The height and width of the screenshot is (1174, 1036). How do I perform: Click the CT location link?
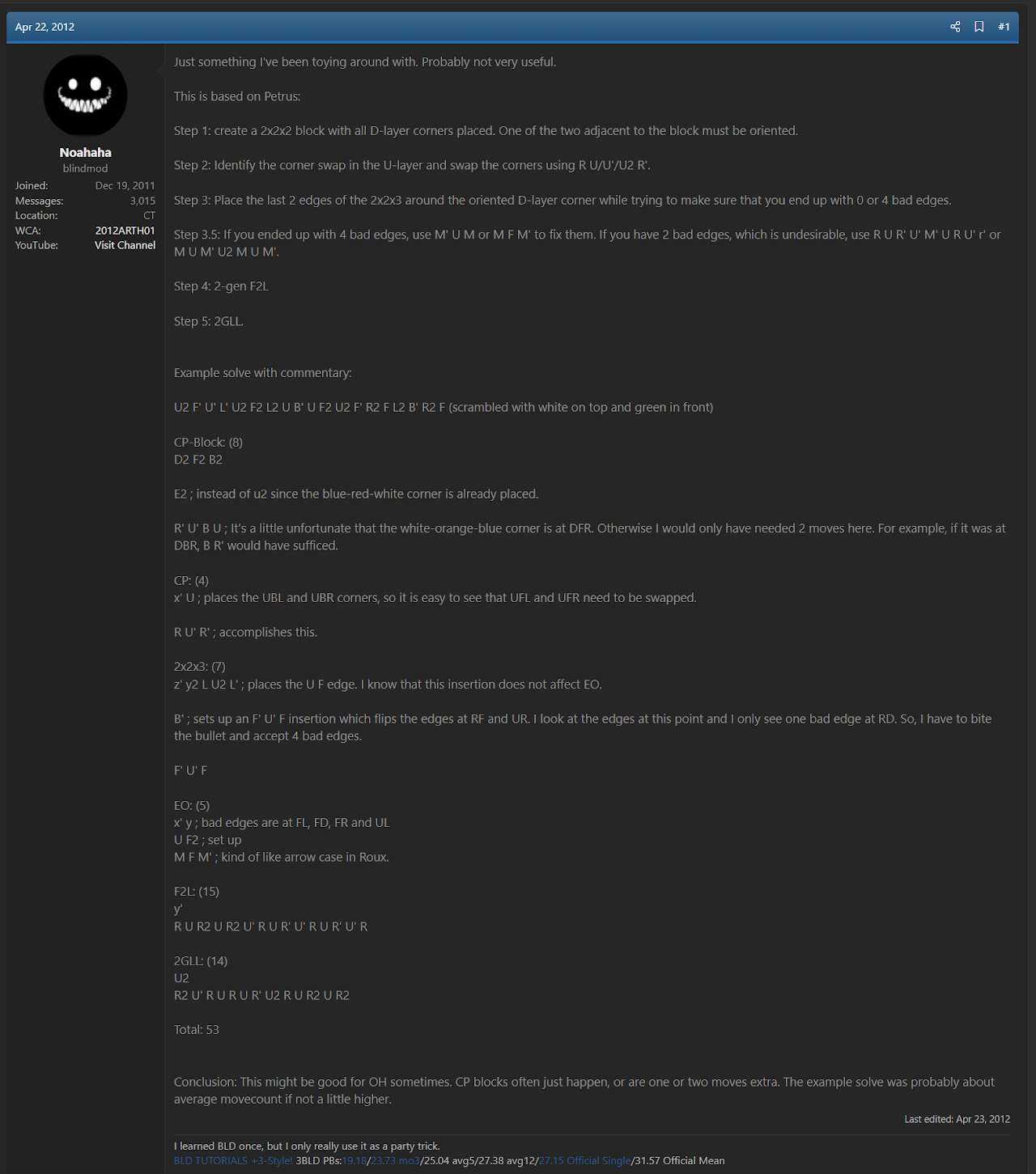click(x=149, y=216)
